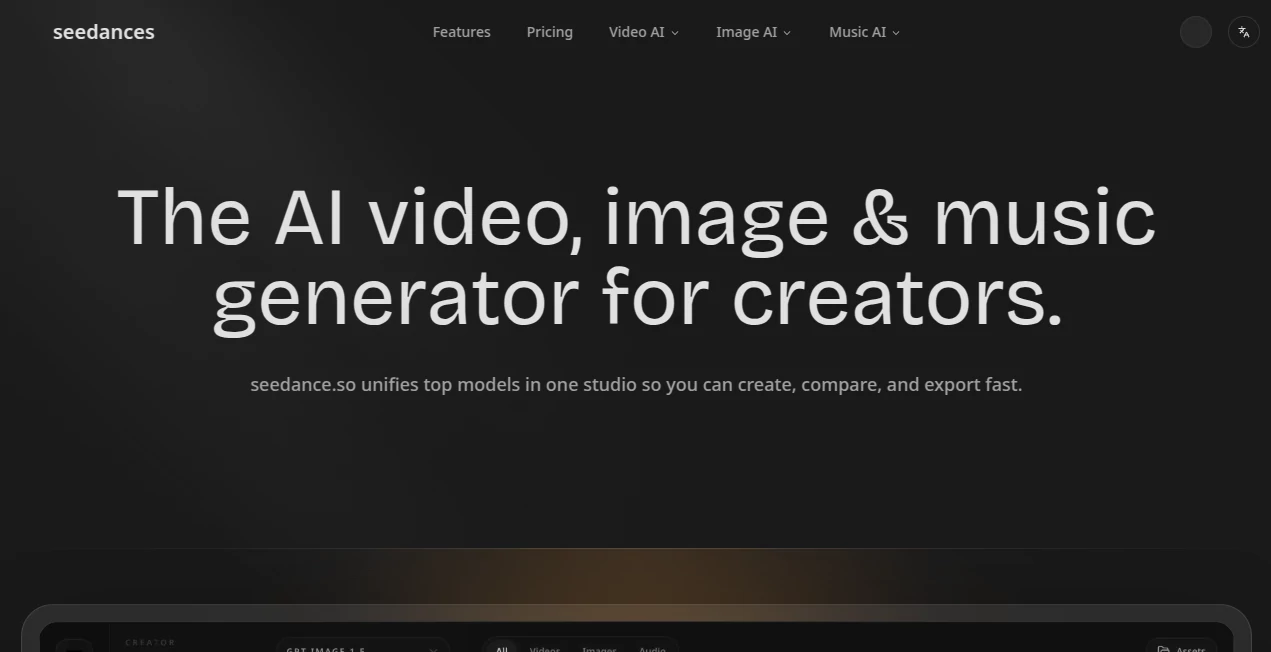This screenshot has width=1271, height=652.
Task: Click the CREATOR label in the studio bar
Action: 149,643
